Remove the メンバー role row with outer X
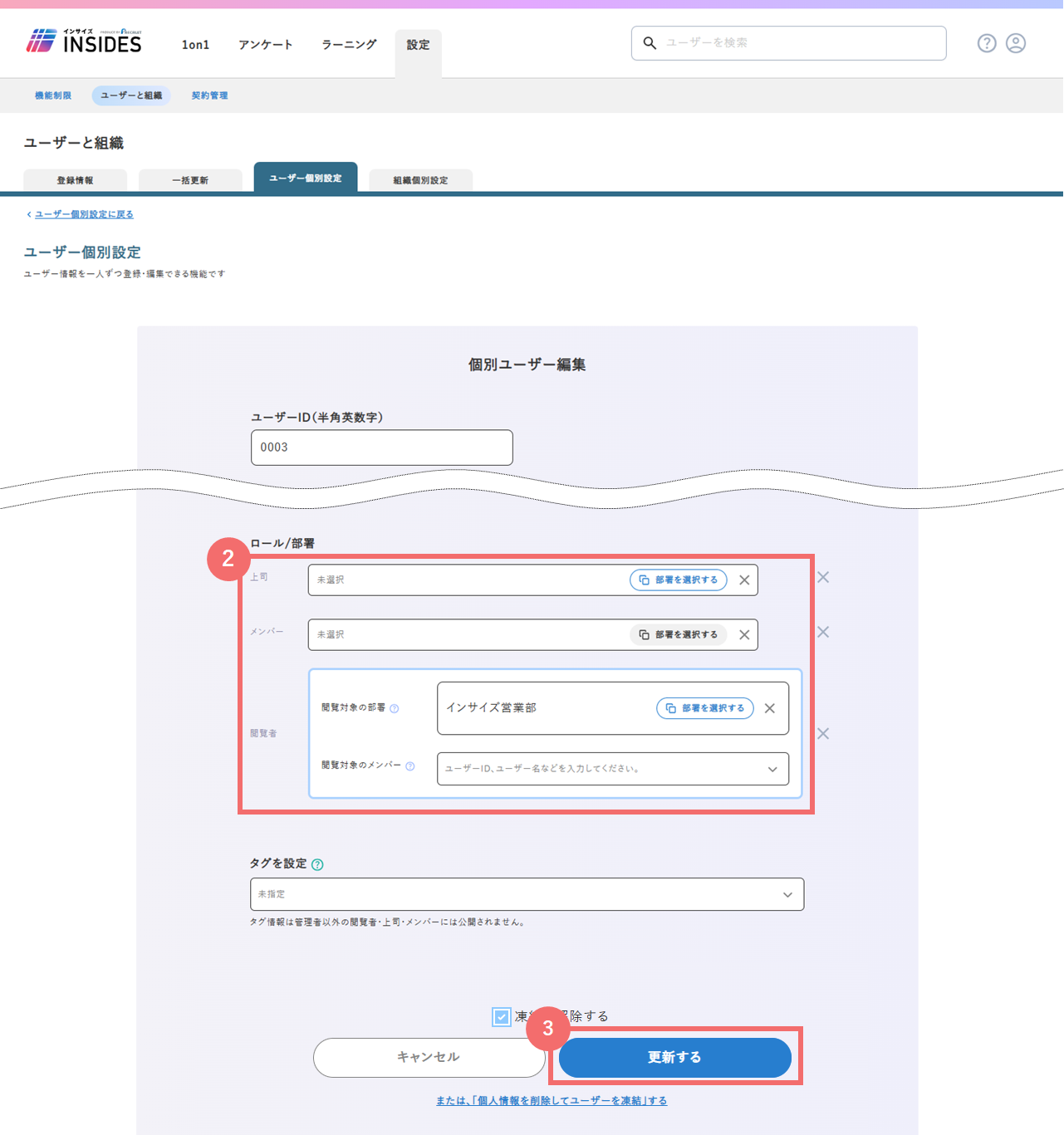The width and height of the screenshot is (1064, 1135). coord(823,632)
